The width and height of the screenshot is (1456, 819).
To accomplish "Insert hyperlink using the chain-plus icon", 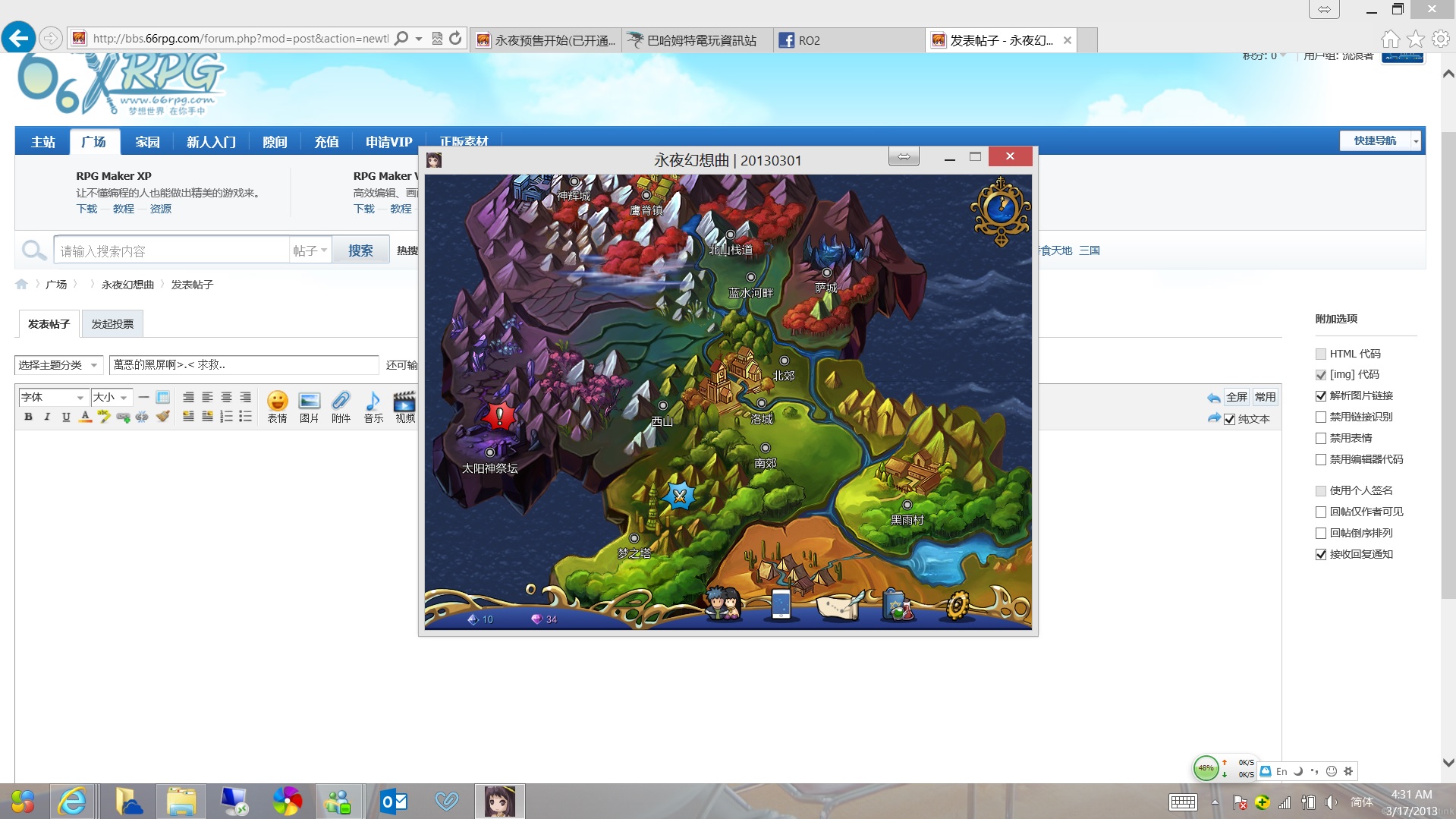I will [x=123, y=417].
